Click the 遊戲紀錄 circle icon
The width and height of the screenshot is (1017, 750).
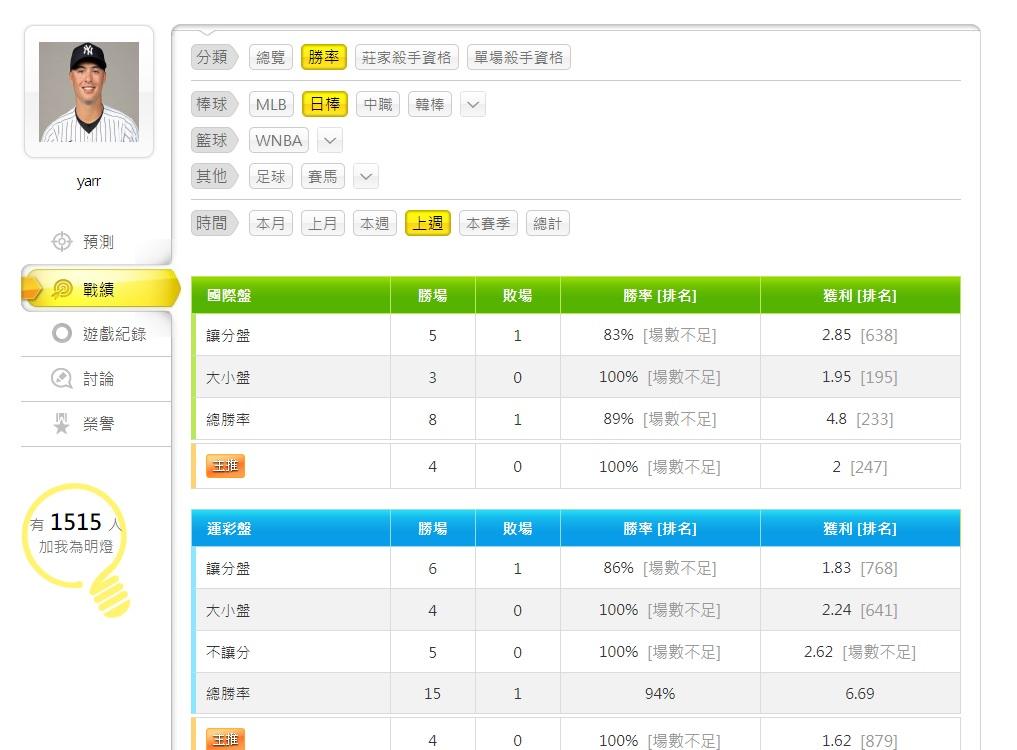[x=62, y=333]
